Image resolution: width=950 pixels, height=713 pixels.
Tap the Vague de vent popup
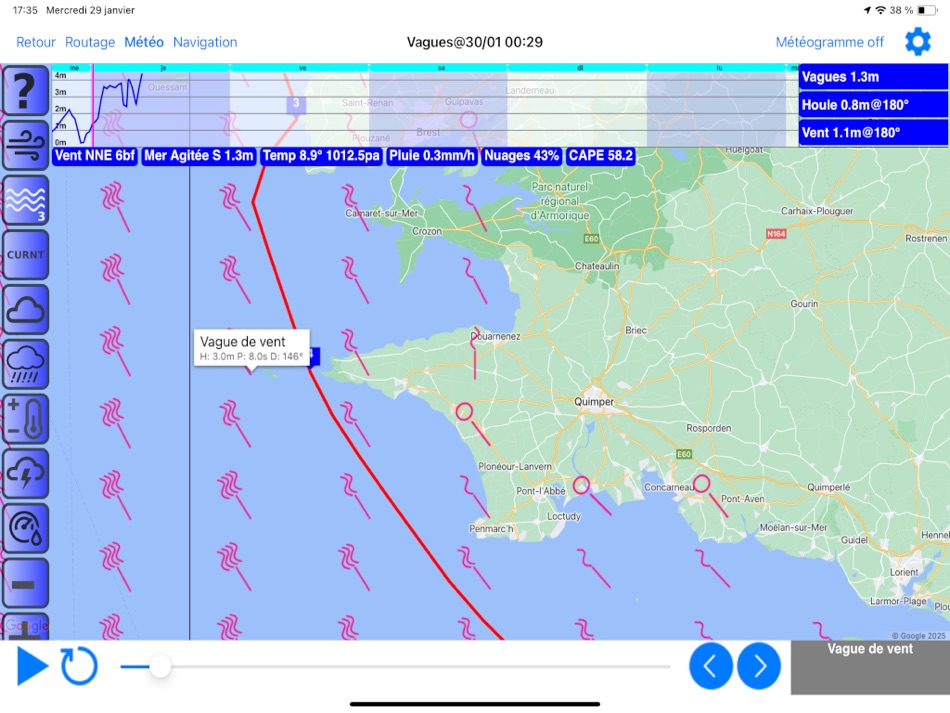[251, 348]
